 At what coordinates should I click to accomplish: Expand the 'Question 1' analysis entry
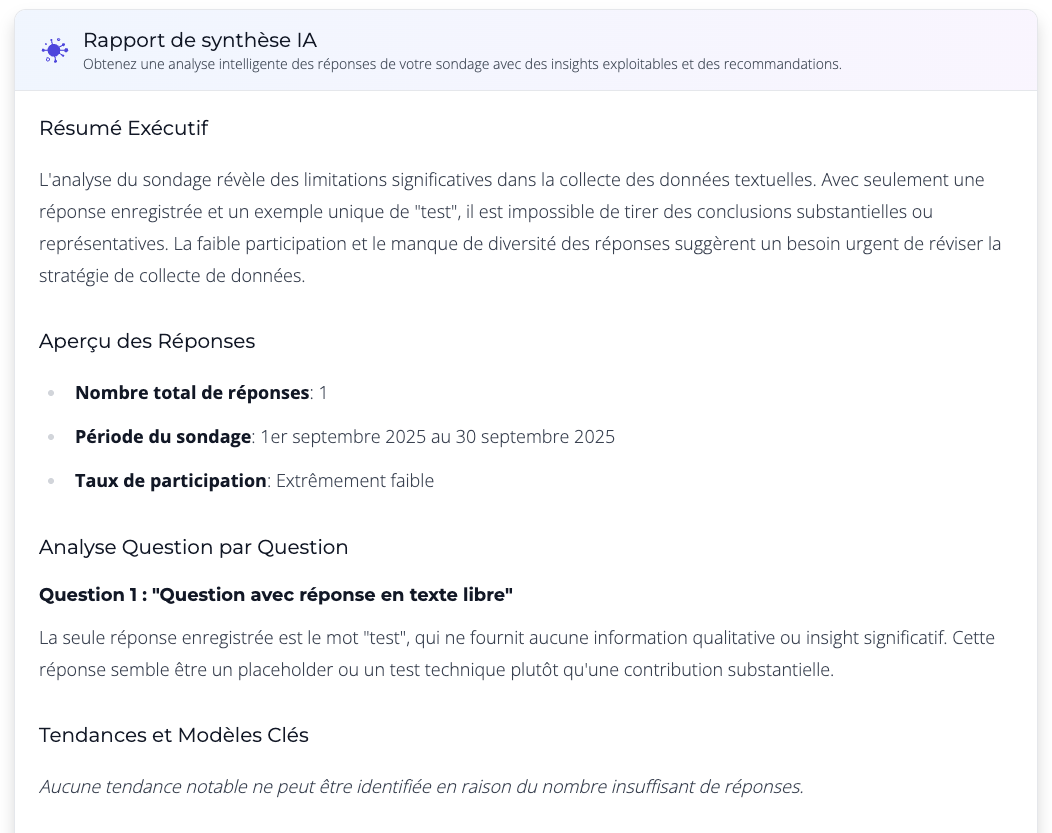(x=275, y=594)
